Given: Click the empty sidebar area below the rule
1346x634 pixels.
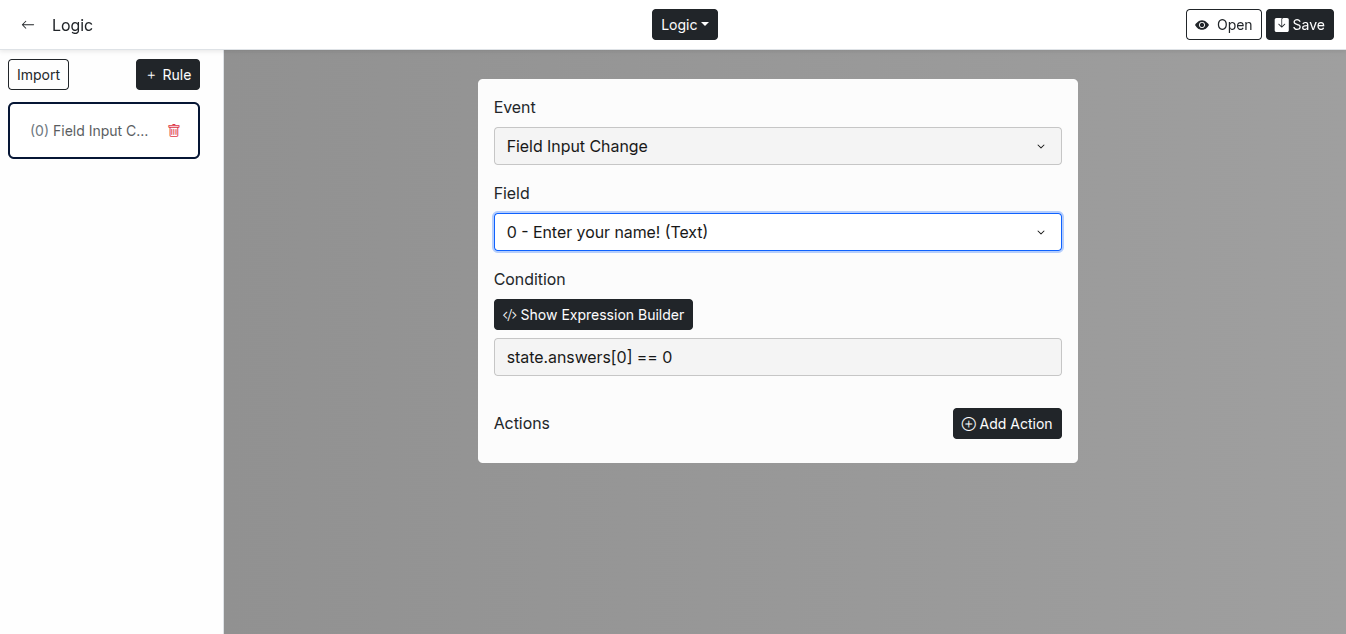Looking at the screenshot, I should 110,400.
